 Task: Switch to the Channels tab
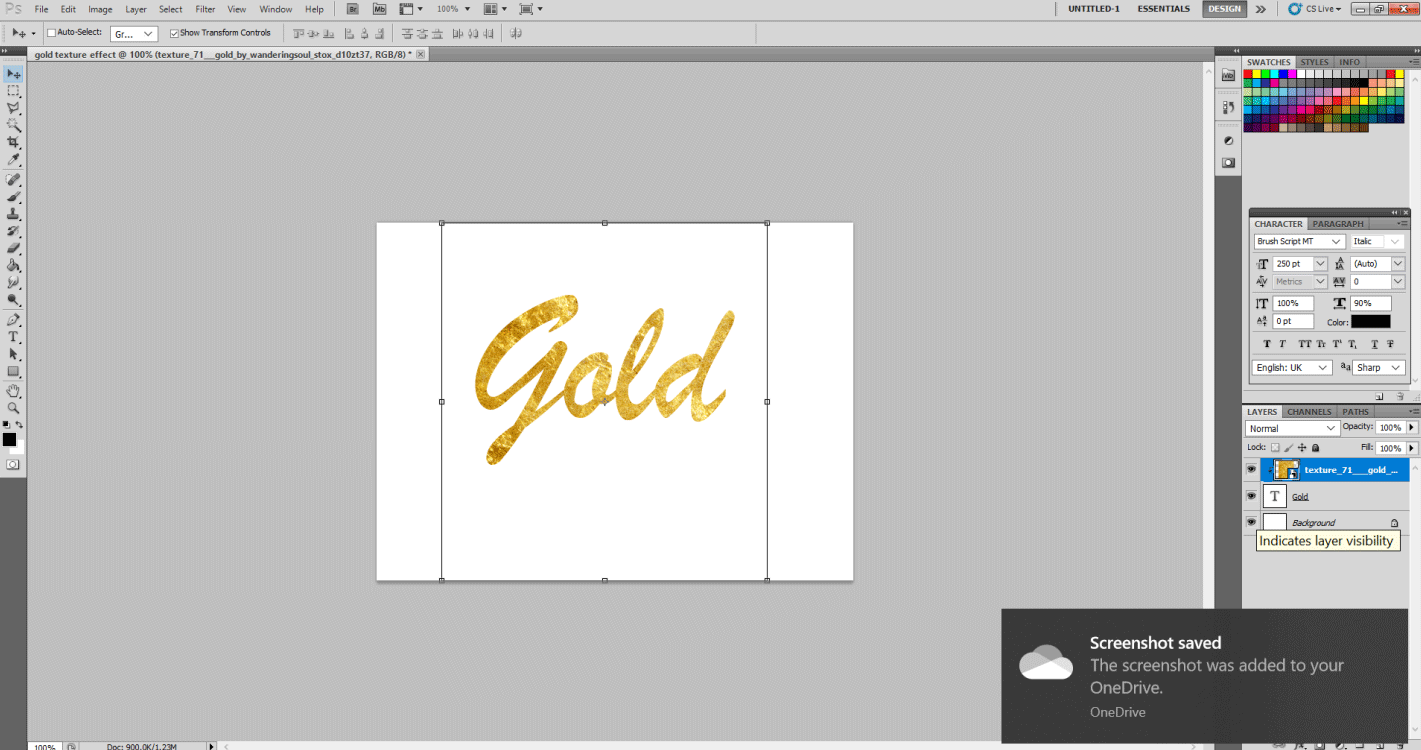click(1308, 411)
